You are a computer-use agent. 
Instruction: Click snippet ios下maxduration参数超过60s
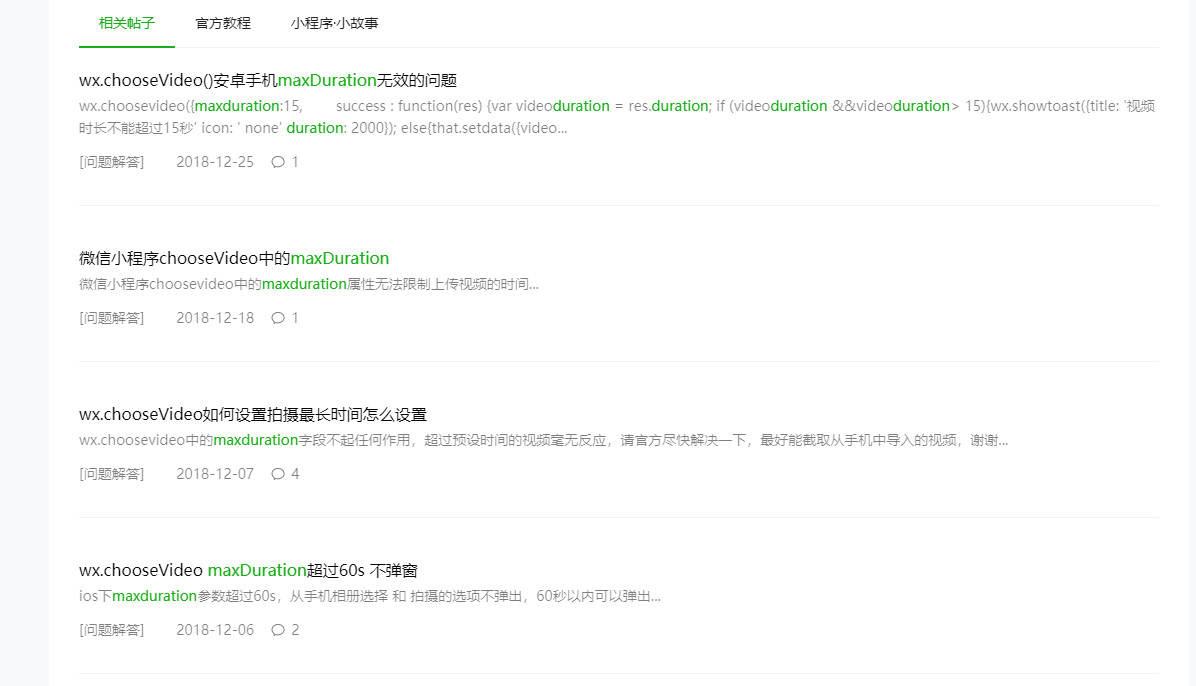tap(370, 596)
